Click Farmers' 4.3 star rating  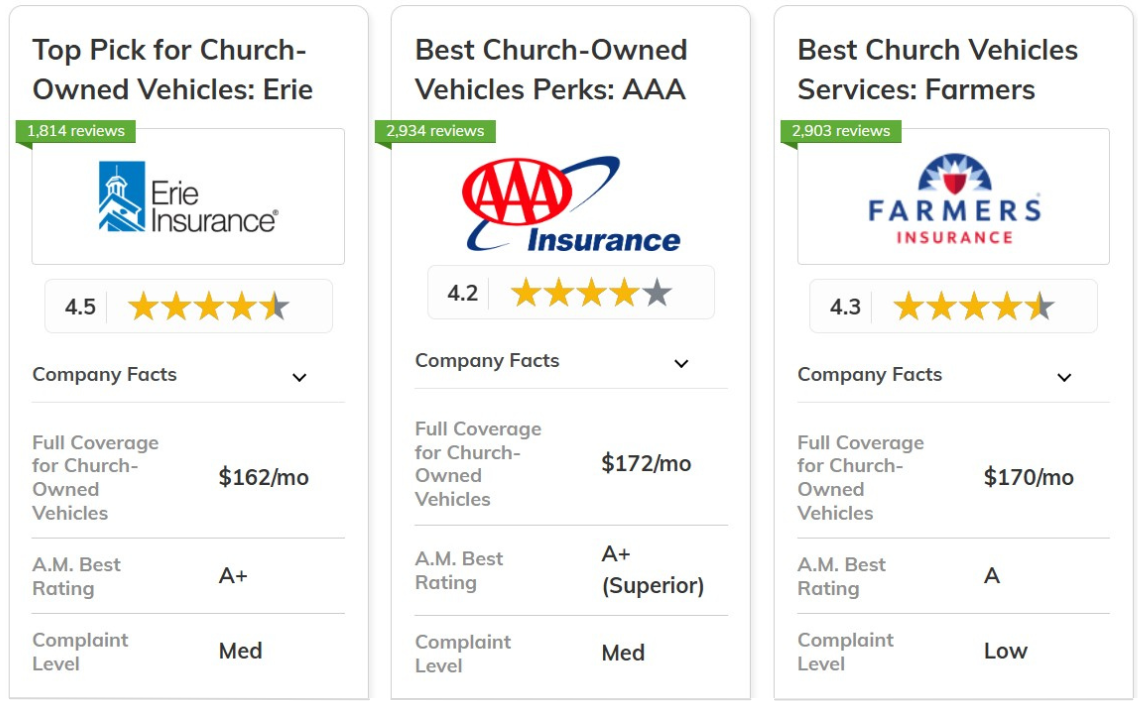point(953,307)
